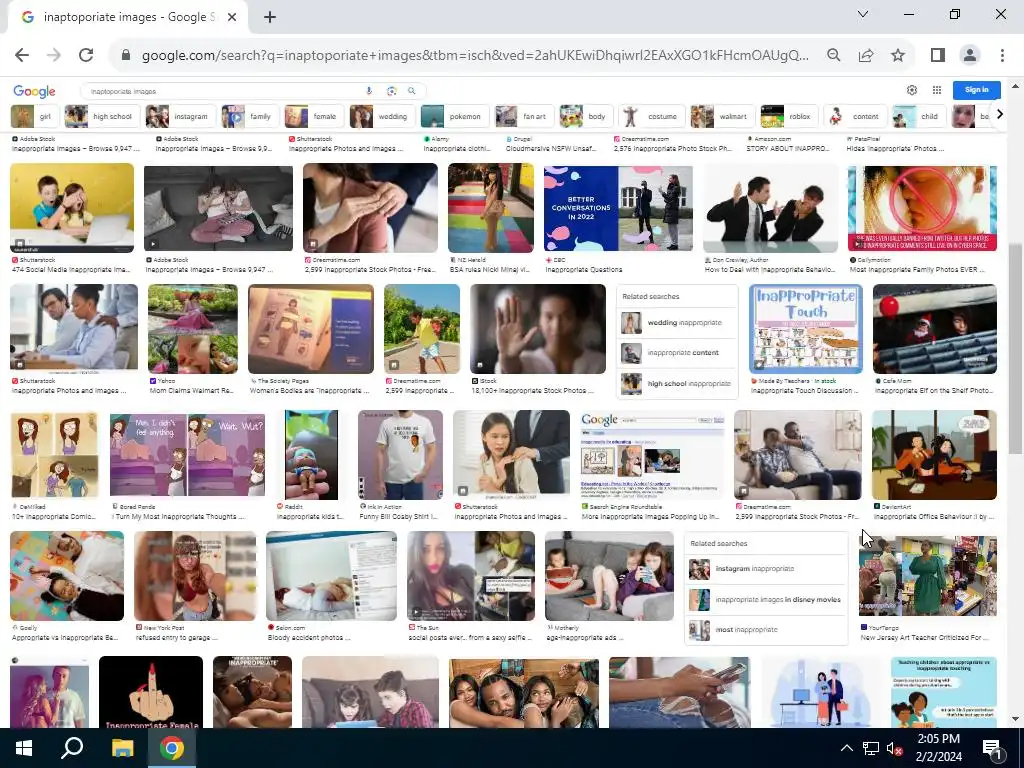Filter results by 'high school' chip
This screenshot has height=768, width=1024.
[x=101, y=116]
